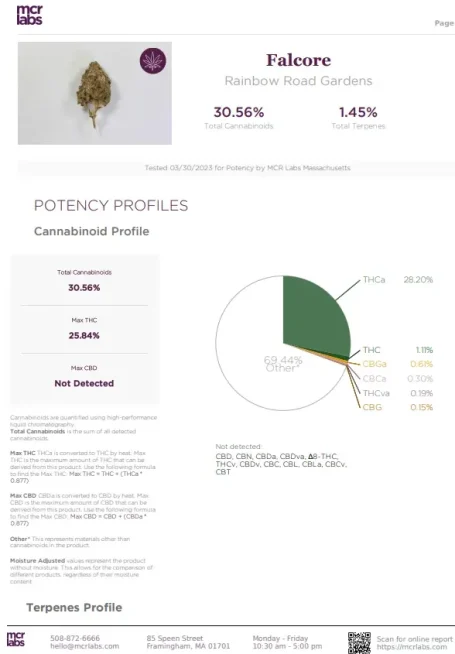The height and width of the screenshot is (654, 455).
Task: Click the 508-872-6666 phone number
Action: tap(75, 638)
